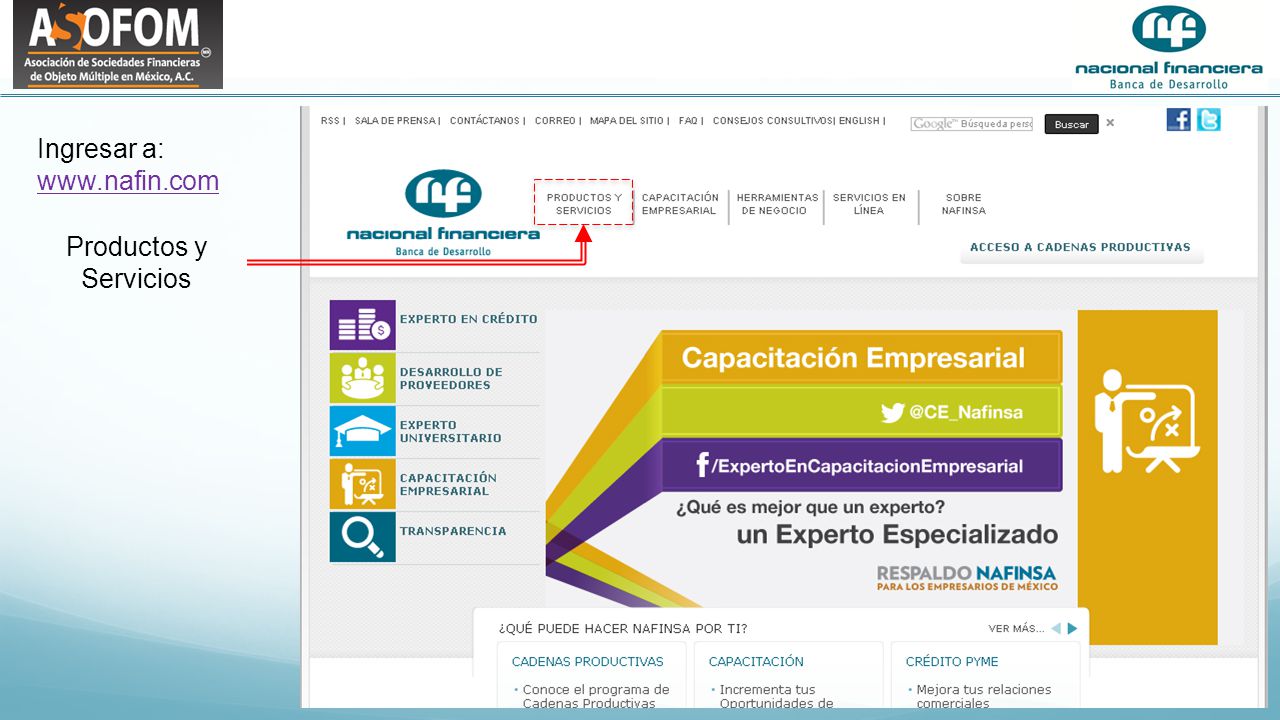Click the Nacional Financiera logo on webpage
This screenshot has height=720, width=1280.
(443, 213)
